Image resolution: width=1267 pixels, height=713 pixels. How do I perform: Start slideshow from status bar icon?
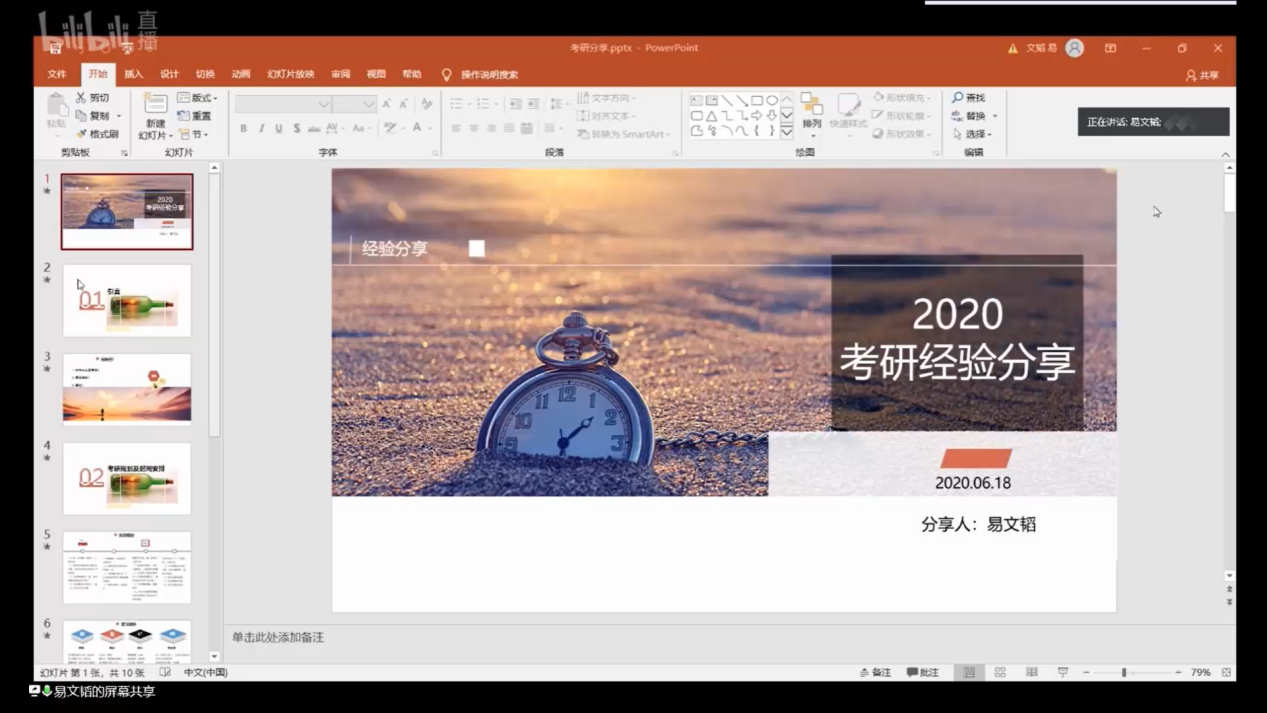point(1062,673)
